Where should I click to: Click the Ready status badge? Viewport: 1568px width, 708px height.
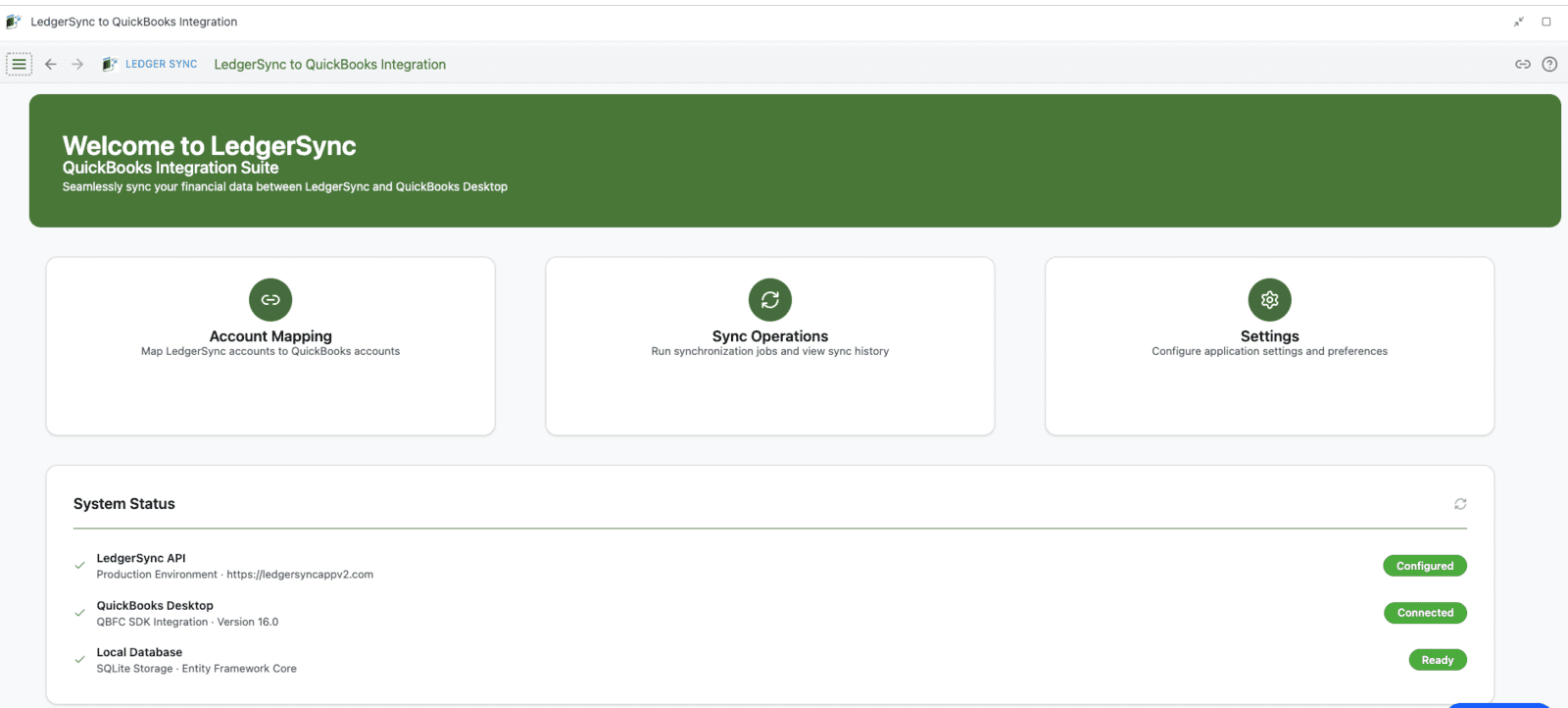pos(1437,660)
